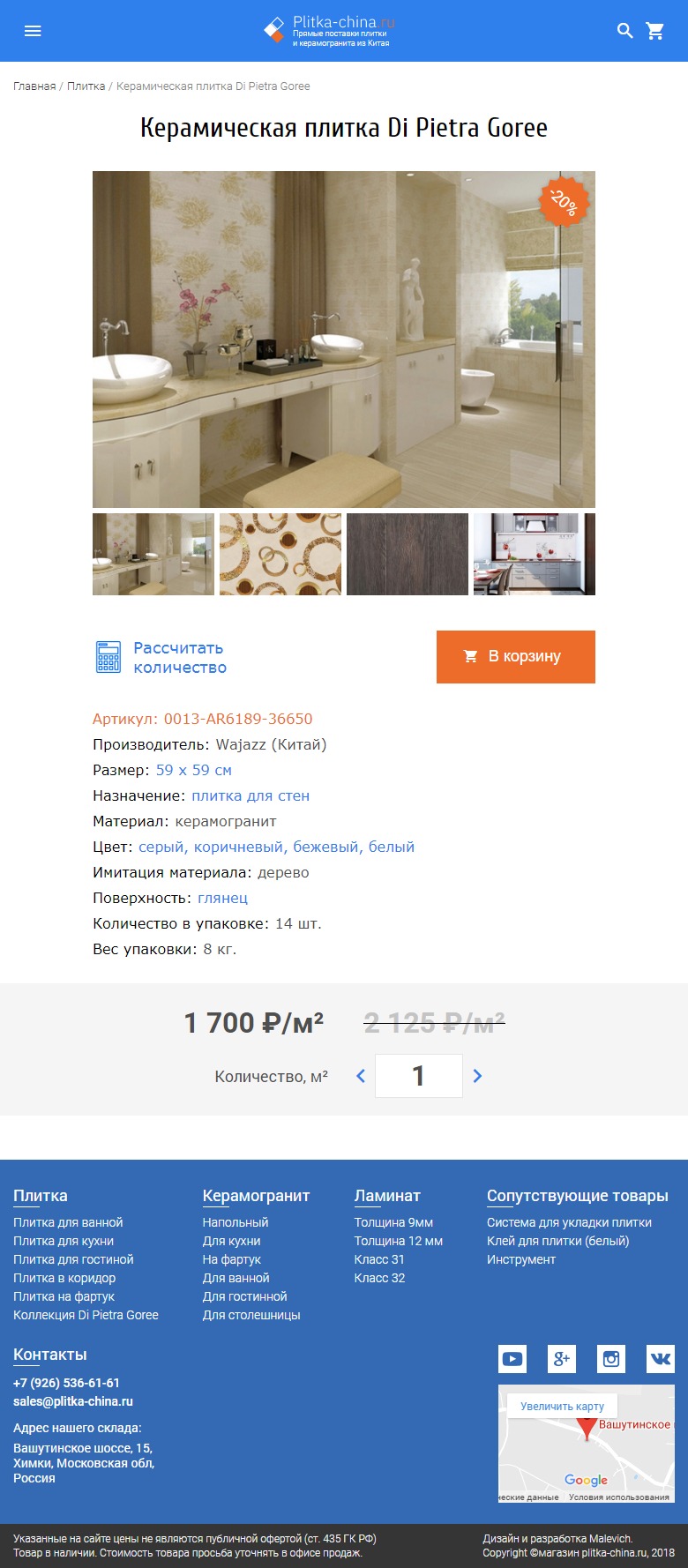Go to Плитка breadcrumb
Image resolution: width=688 pixels, height=1568 pixels.
coord(86,86)
